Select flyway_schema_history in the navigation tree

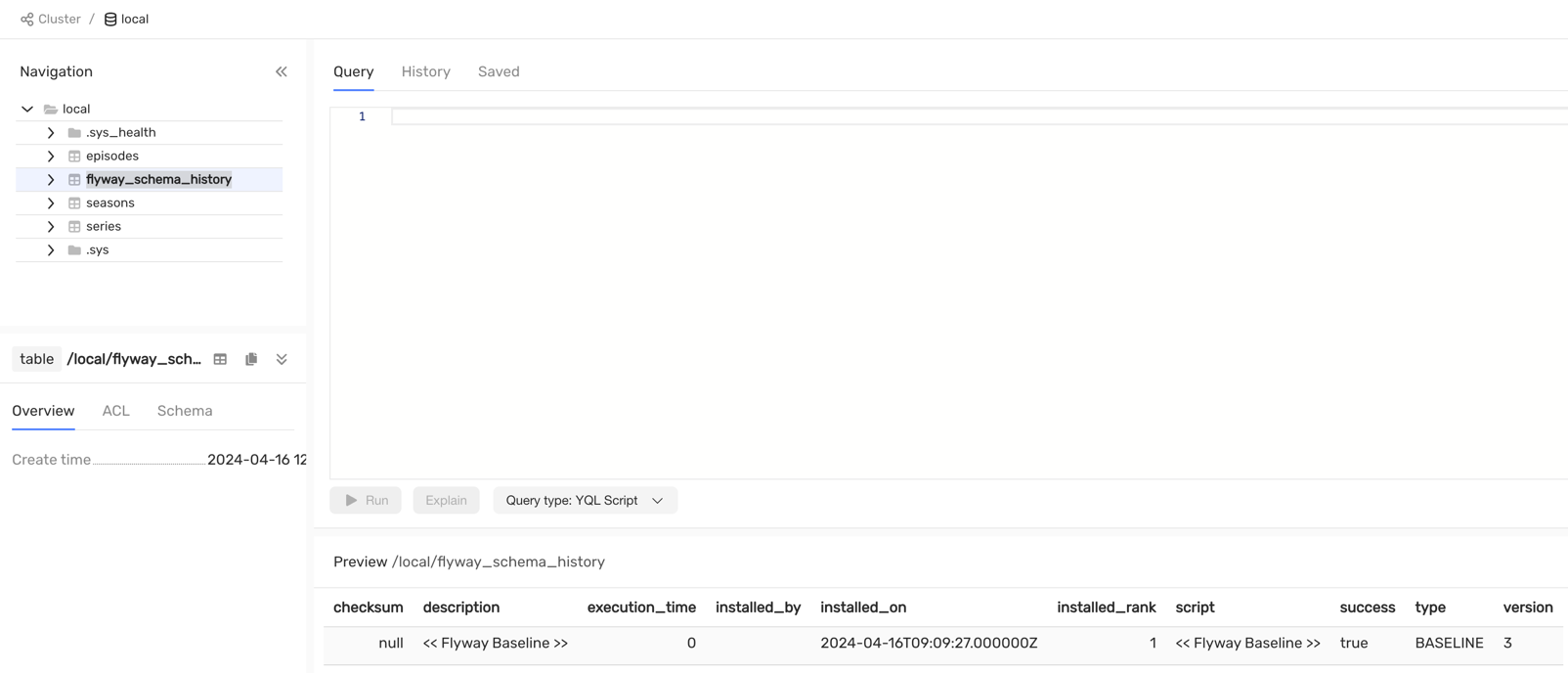pyautogui.click(x=158, y=179)
